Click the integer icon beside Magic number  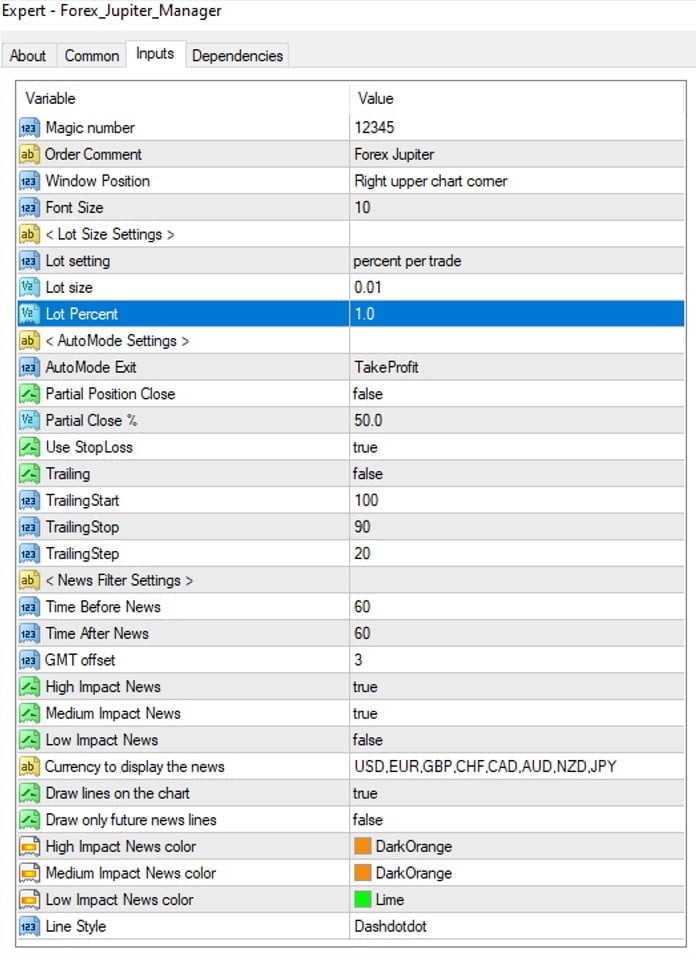pos(28,128)
